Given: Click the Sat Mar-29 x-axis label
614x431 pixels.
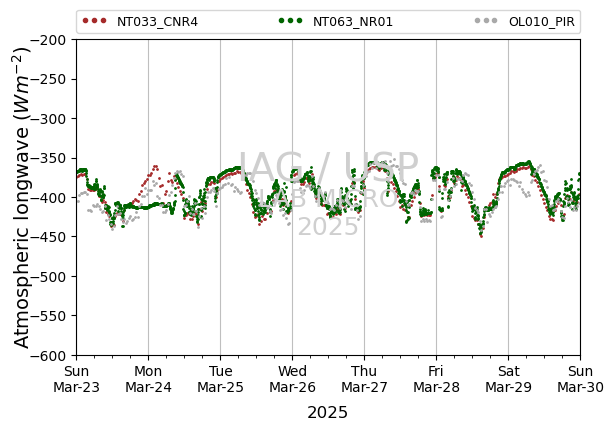Looking at the screenshot, I should point(509,379).
